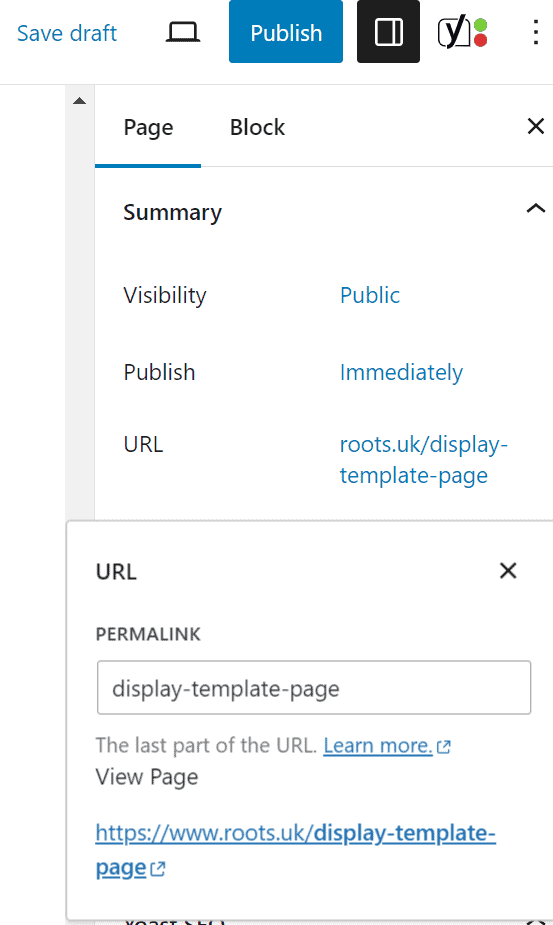Open the Immediately publish date picker
Screen dimensions: 553x925
[401, 372]
